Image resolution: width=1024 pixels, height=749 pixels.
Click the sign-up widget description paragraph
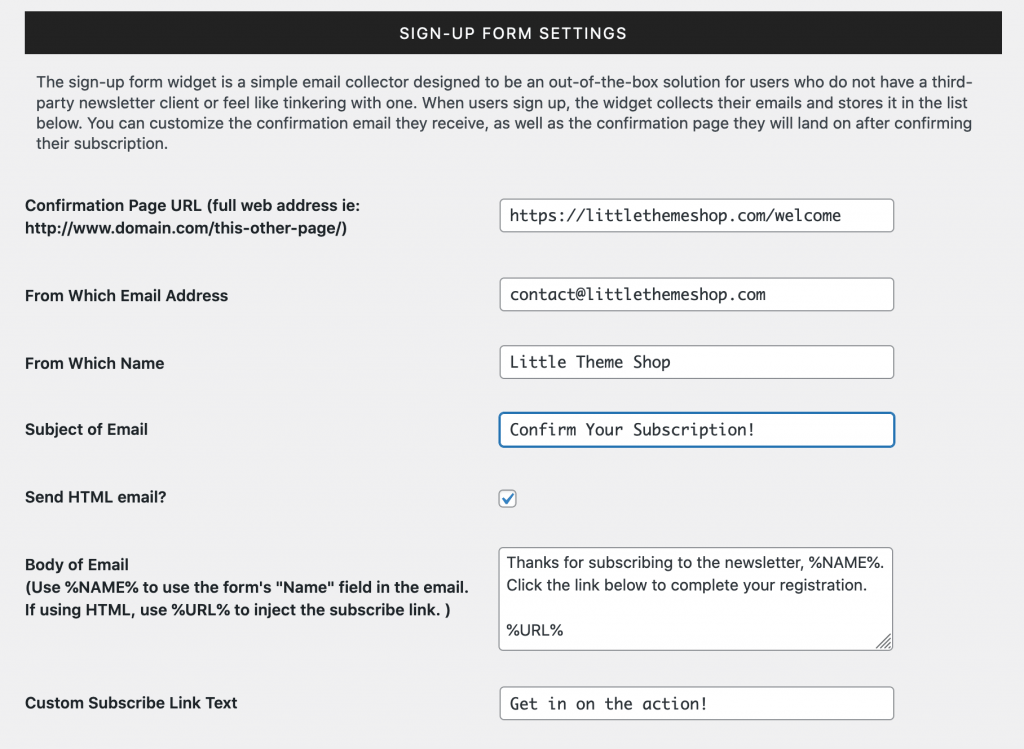point(504,112)
